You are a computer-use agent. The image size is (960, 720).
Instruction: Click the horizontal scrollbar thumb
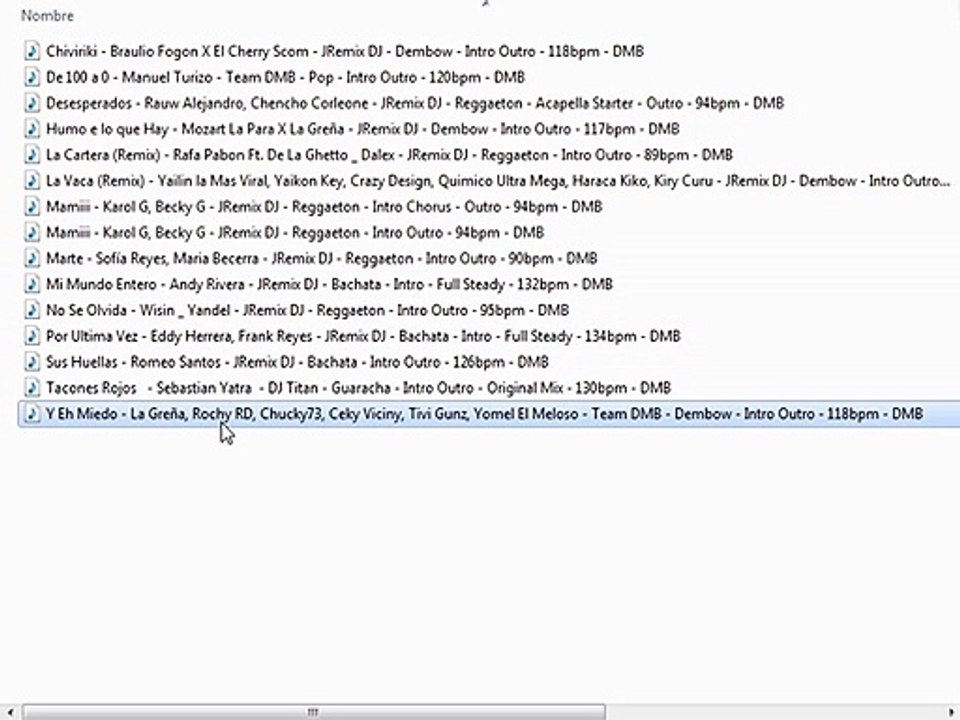click(x=313, y=712)
